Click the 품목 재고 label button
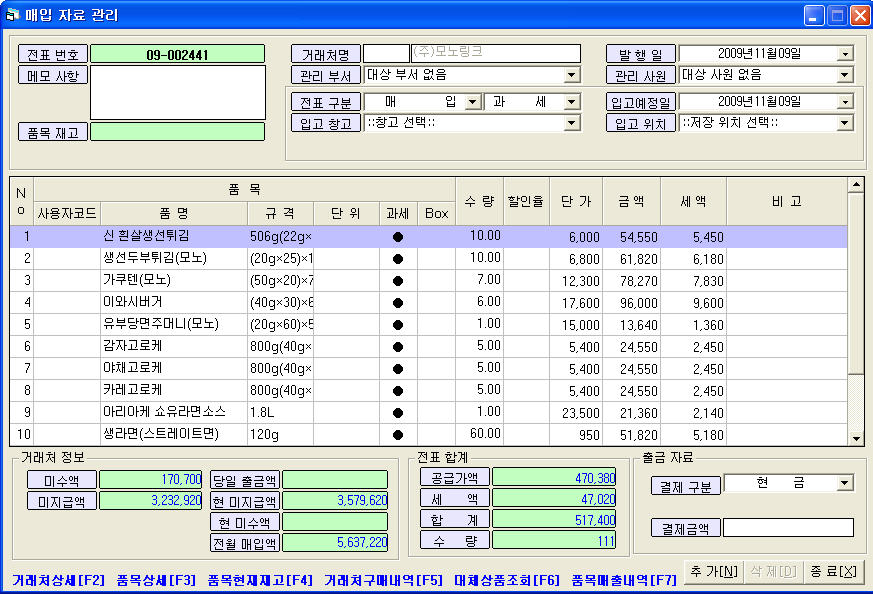This screenshot has width=873, height=594. (53, 132)
